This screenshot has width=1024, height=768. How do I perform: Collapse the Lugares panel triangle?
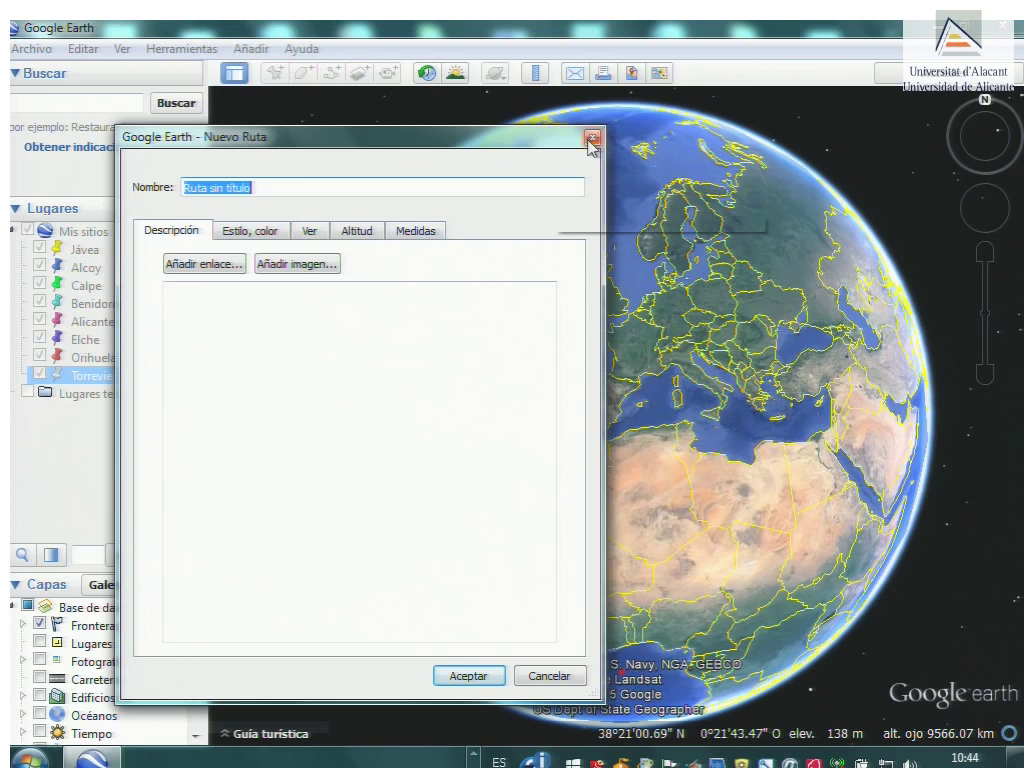pos(16,208)
